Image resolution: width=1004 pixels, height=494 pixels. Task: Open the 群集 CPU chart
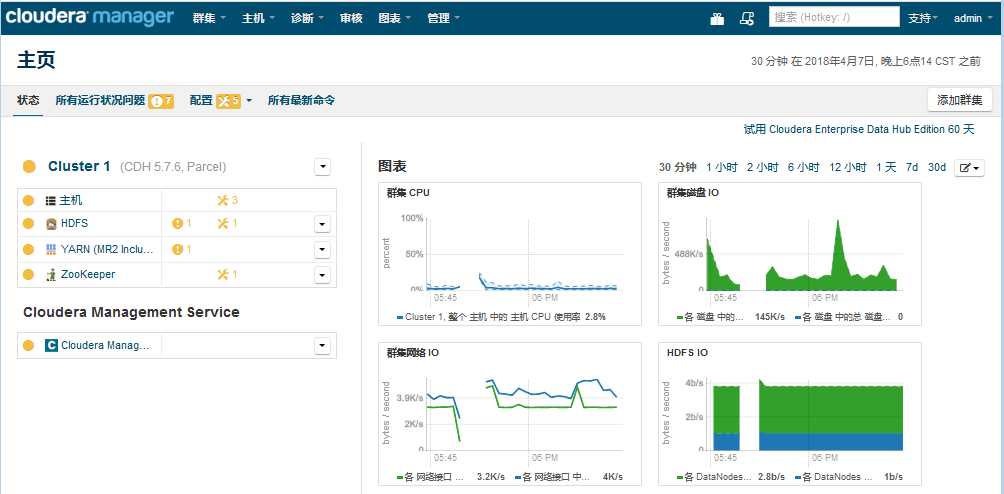click(510, 254)
